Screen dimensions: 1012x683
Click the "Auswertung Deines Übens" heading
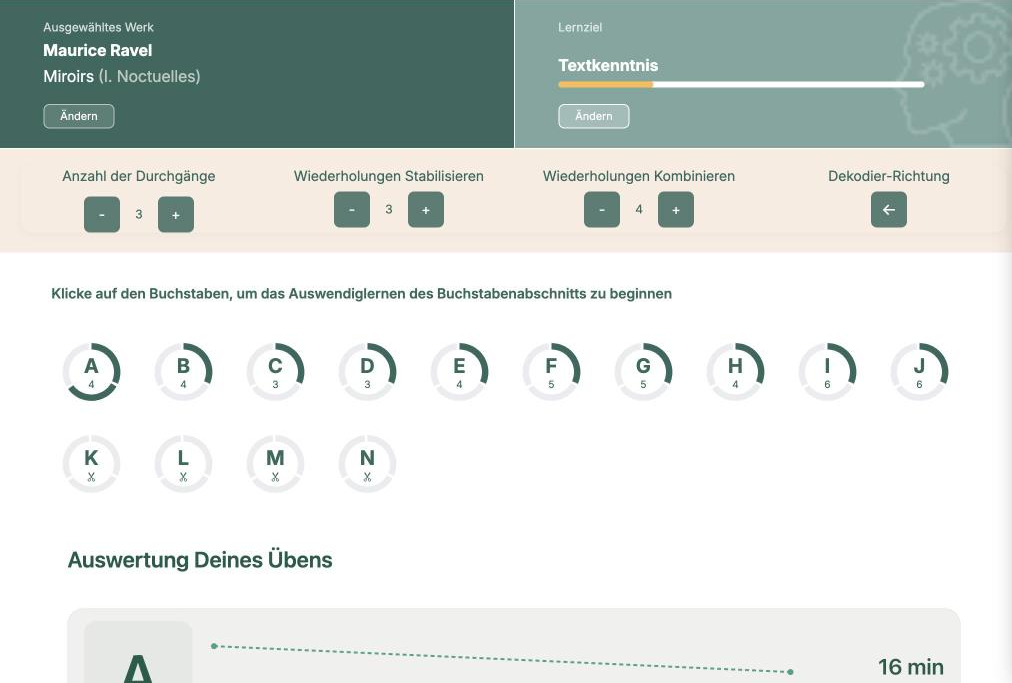200,560
